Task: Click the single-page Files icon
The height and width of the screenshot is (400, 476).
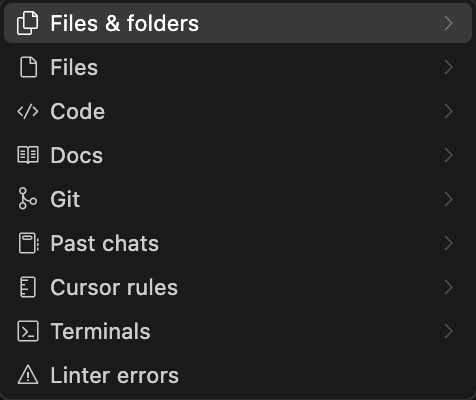Action: 28,67
